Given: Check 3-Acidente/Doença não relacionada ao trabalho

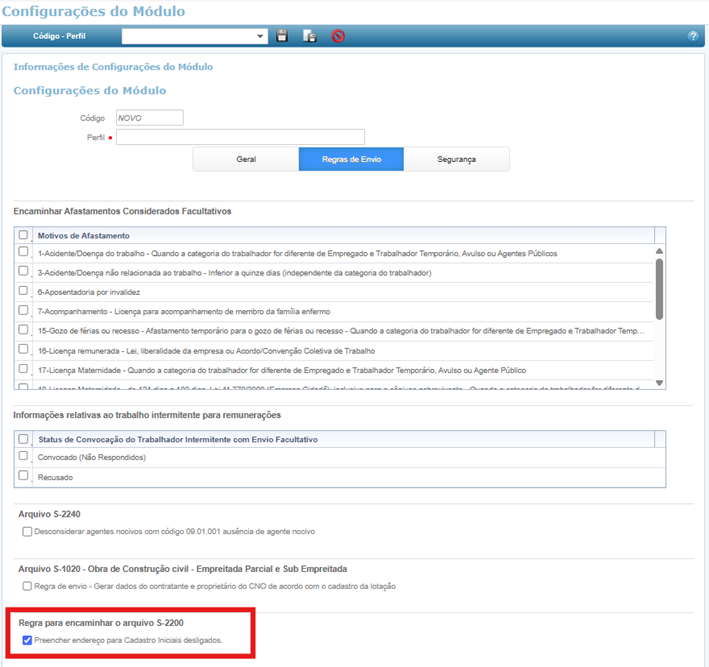Looking at the screenshot, I should (x=23, y=271).
